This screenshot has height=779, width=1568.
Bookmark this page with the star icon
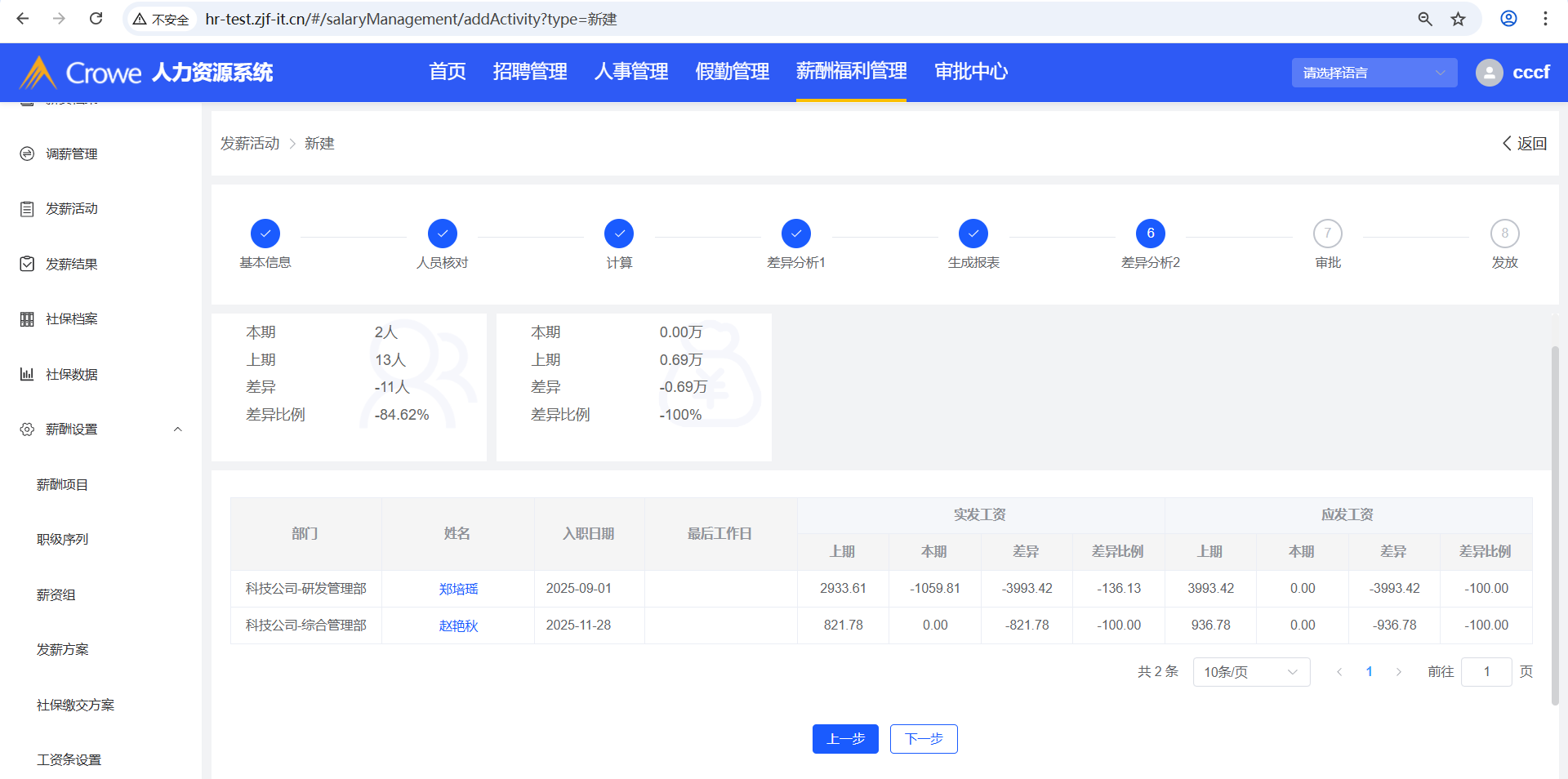tap(1458, 19)
